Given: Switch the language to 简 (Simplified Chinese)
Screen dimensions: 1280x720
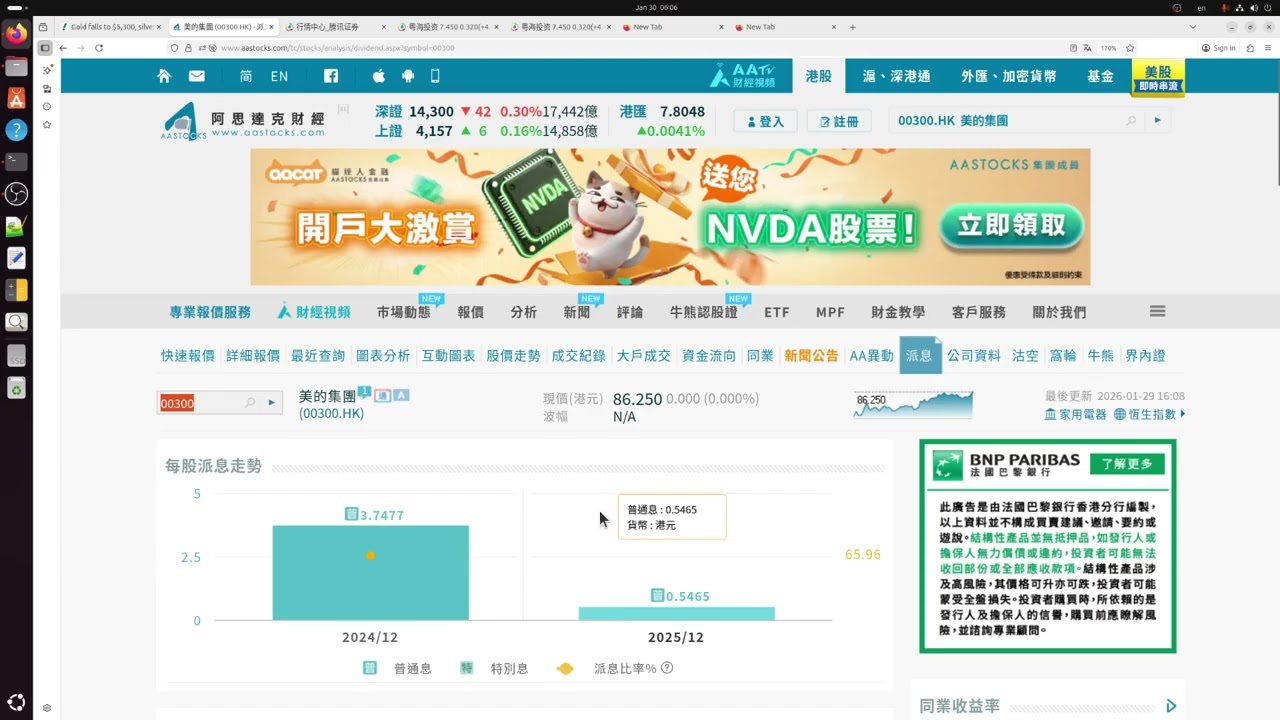Looking at the screenshot, I should 246,76.
